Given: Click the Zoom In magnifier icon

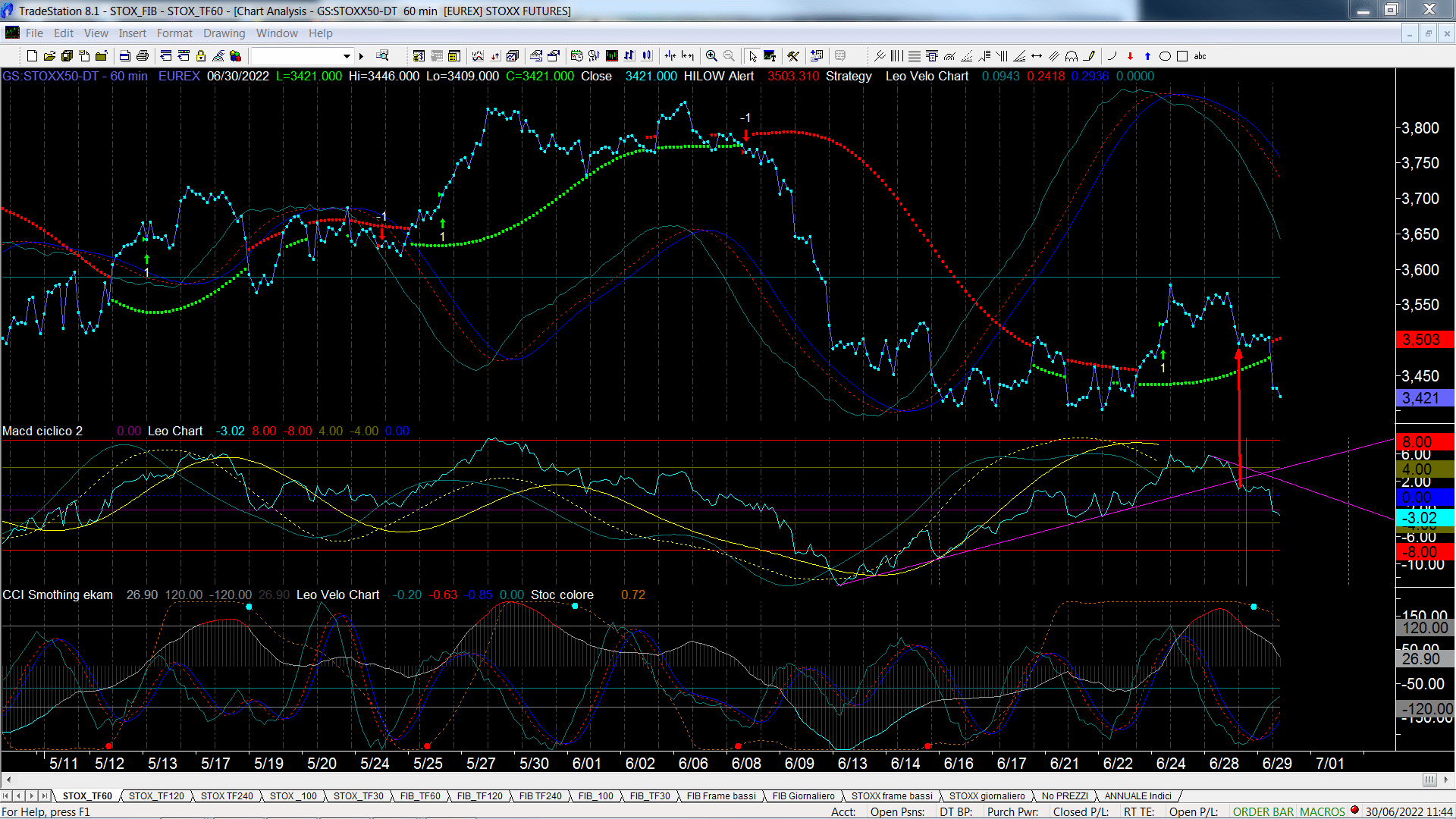Looking at the screenshot, I should pyautogui.click(x=711, y=56).
